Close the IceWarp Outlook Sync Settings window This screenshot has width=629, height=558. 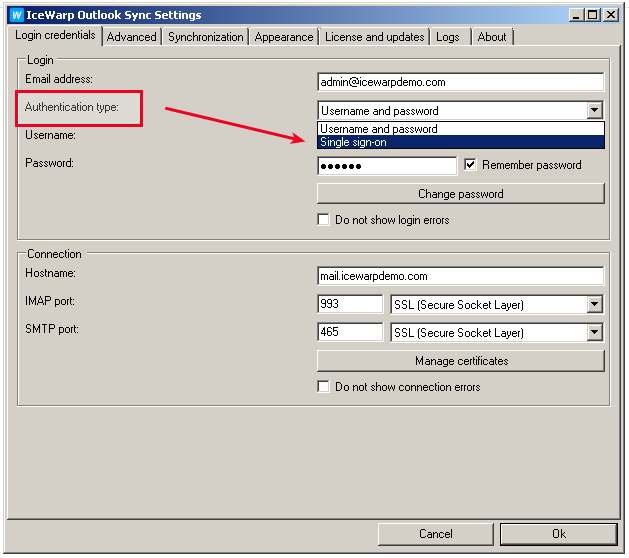611,15
